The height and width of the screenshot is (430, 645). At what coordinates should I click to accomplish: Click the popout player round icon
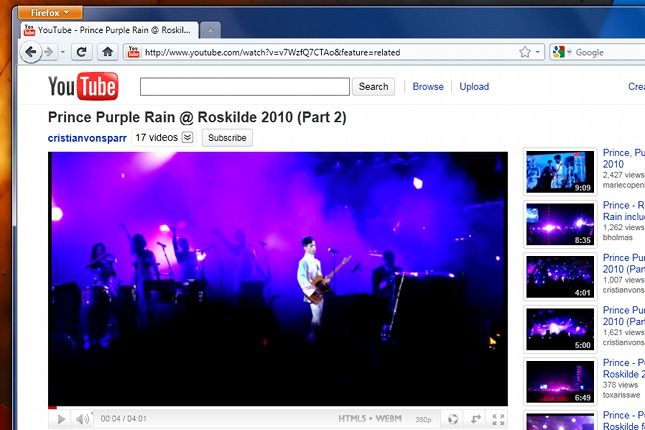(453, 419)
